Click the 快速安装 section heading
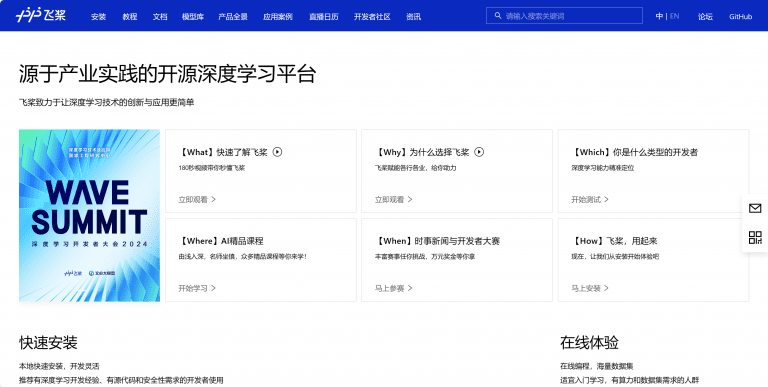The width and height of the screenshot is (768, 387). pyautogui.click(x=48, y=342)
